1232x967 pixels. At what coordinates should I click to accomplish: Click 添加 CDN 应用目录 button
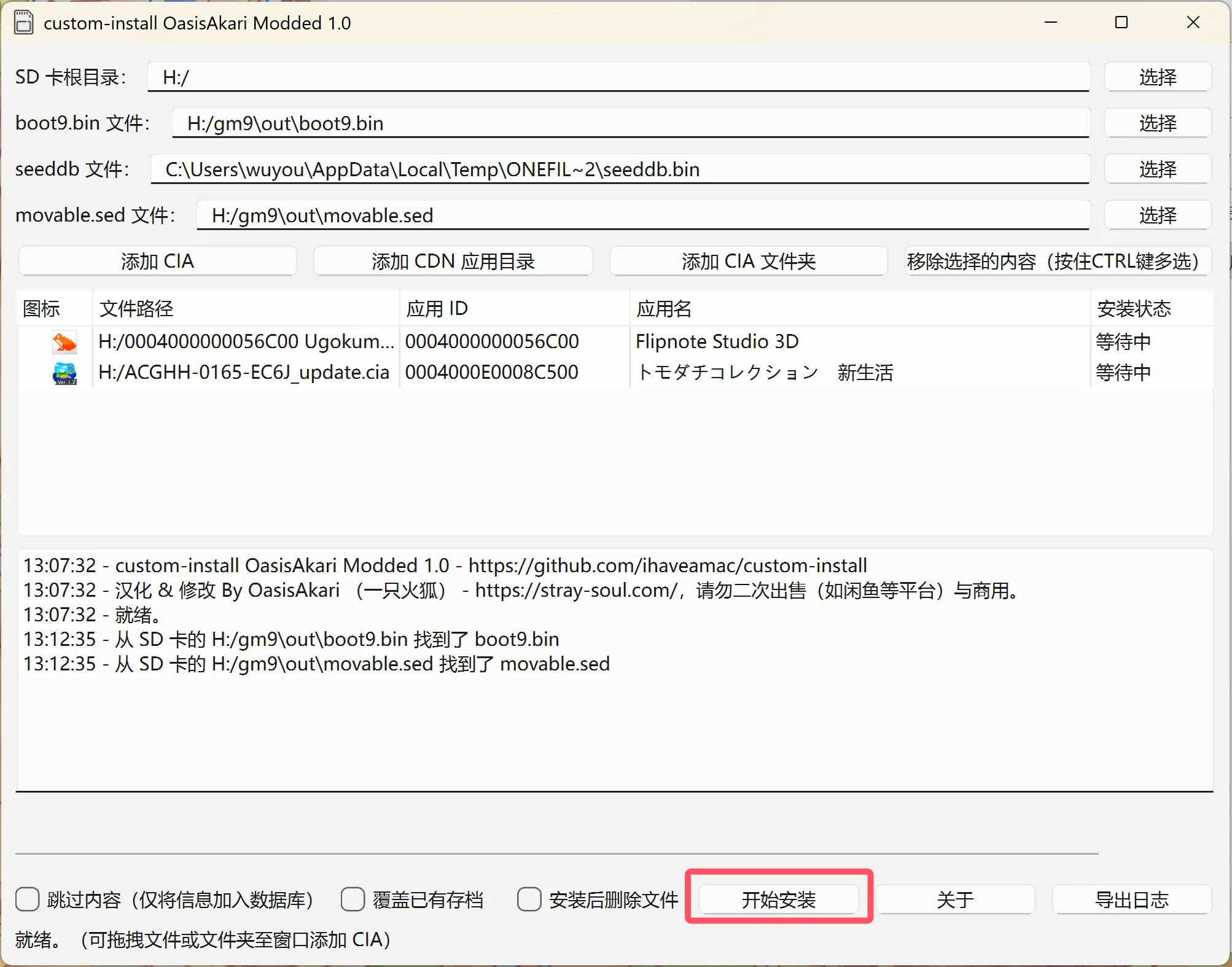click(x=453, y=262)
